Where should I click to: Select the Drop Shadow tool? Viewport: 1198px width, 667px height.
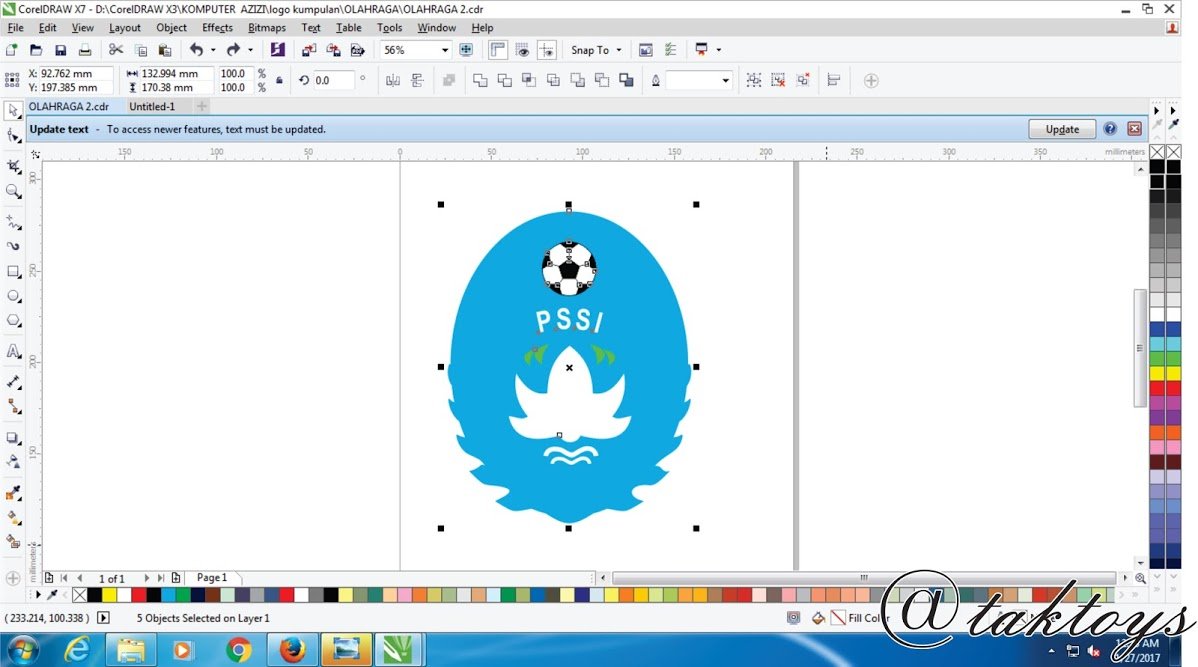(x=13, y=438)
